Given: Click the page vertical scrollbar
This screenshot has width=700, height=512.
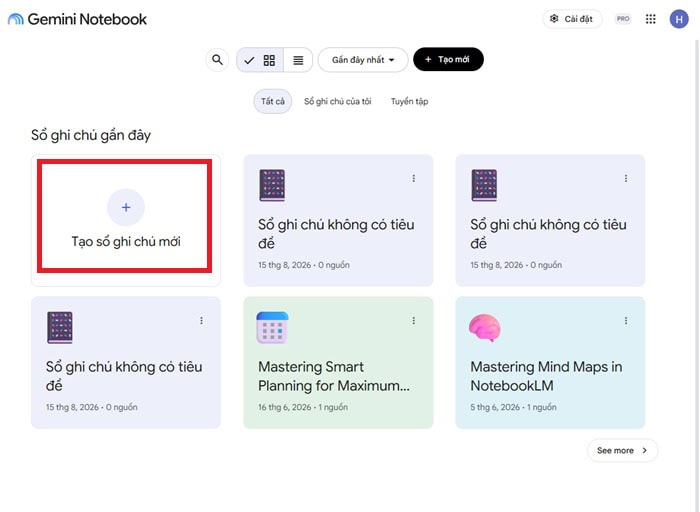Looking at the screenshot, I should point(696,275).
